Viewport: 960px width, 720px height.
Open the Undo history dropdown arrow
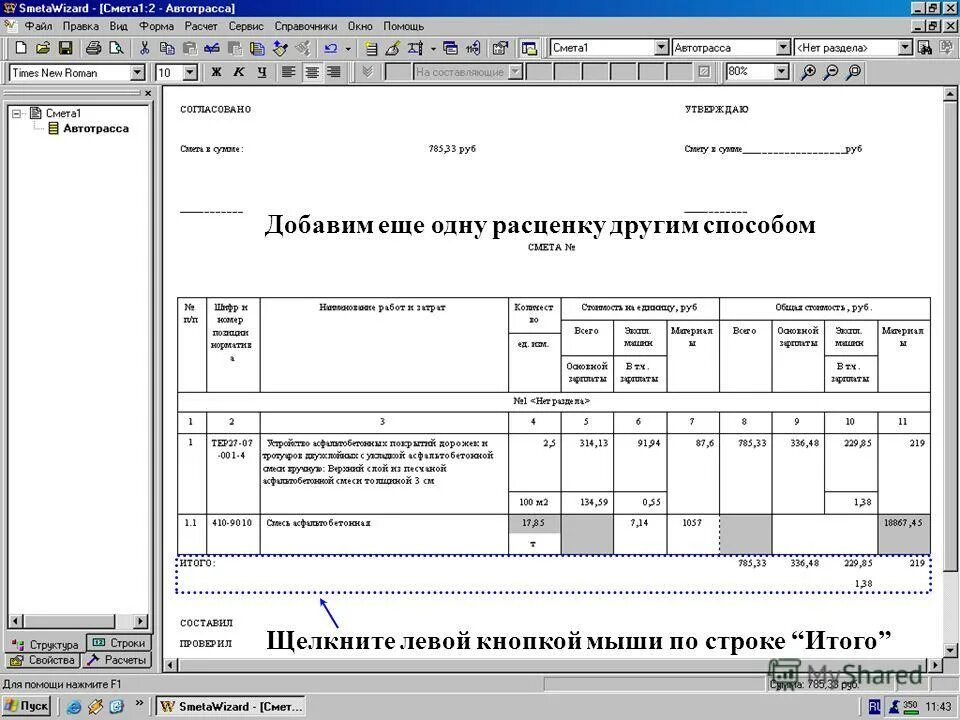pos(348,48)
